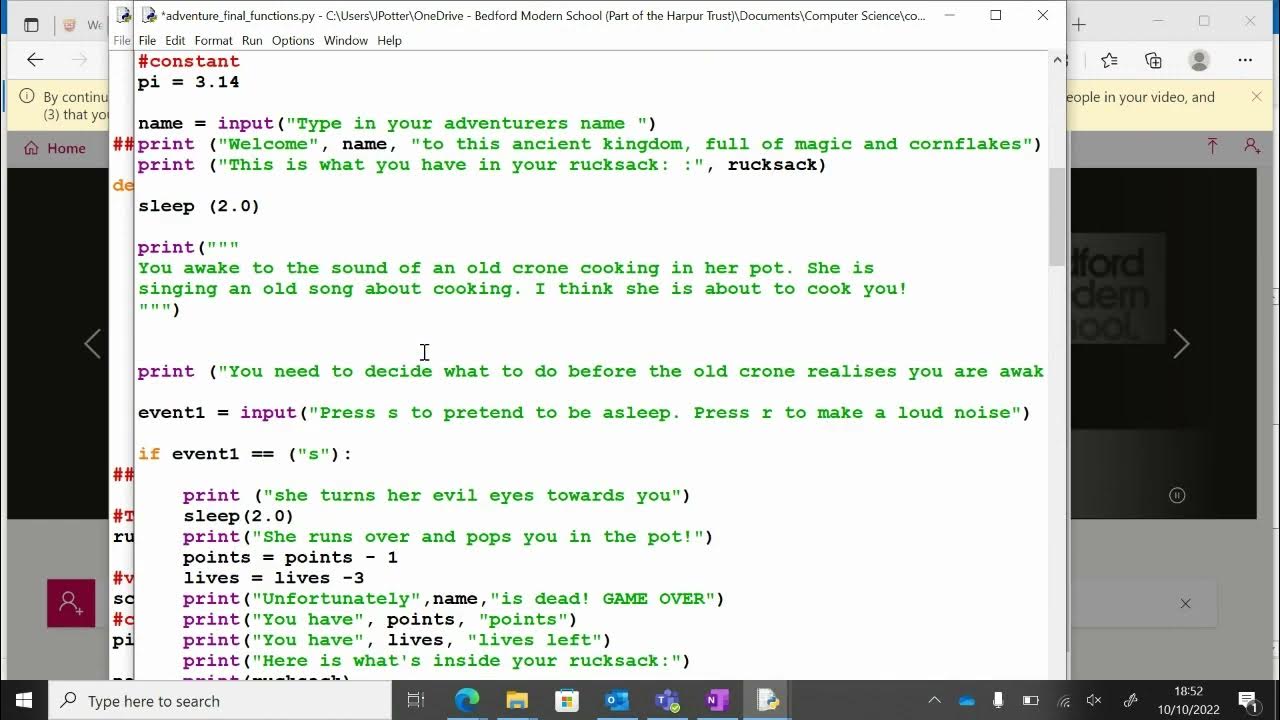Open Microsoft Store from the taskbar

click(567, 700)
